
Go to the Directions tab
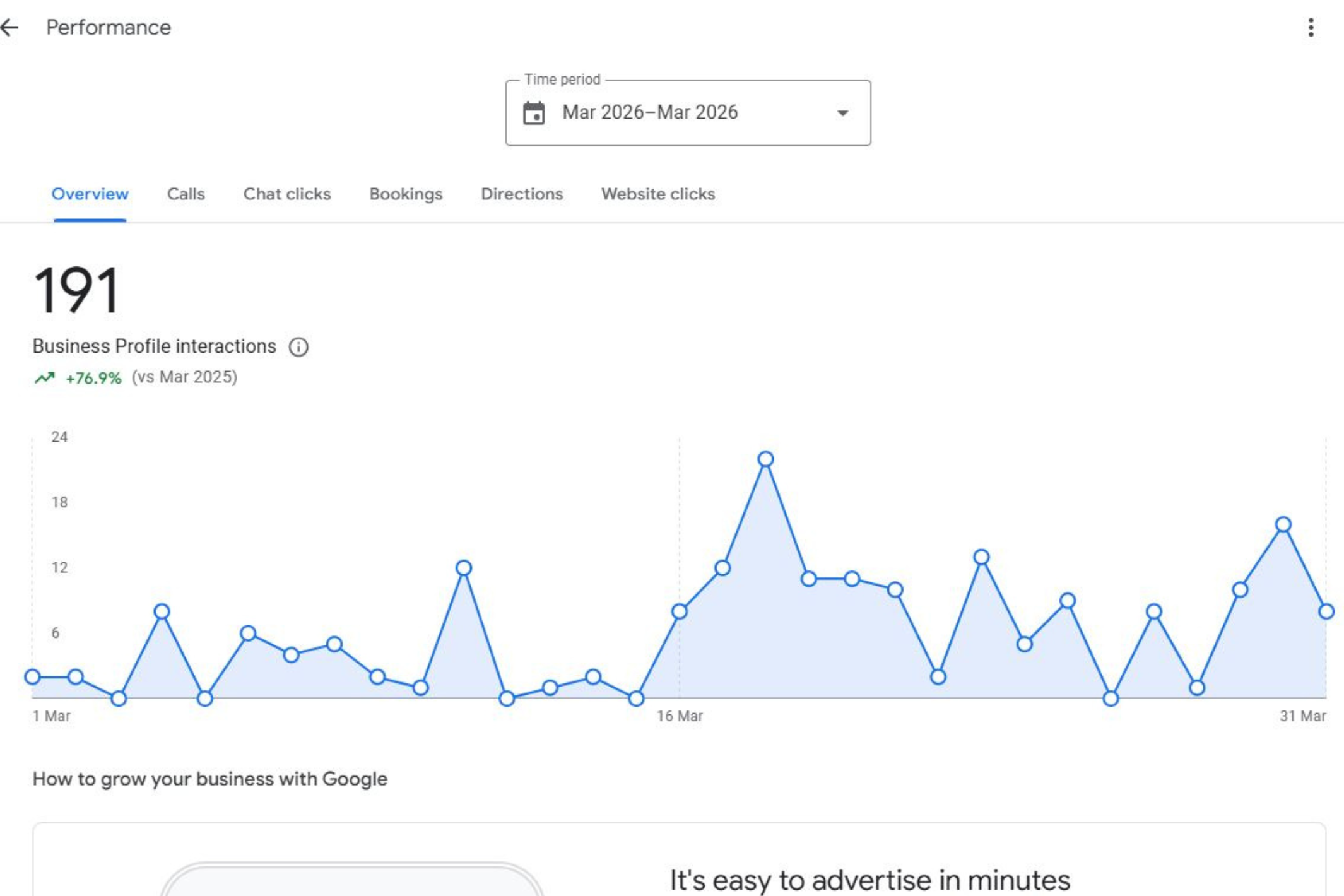coord(522,194)
